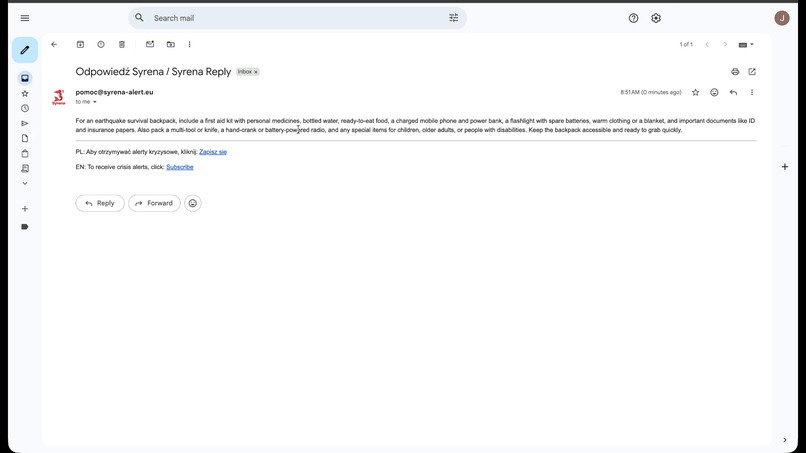Open Starred mail in sidebar
Image resolution: width=806 pixels, height=453 pixels.
[x=25, y=94]
